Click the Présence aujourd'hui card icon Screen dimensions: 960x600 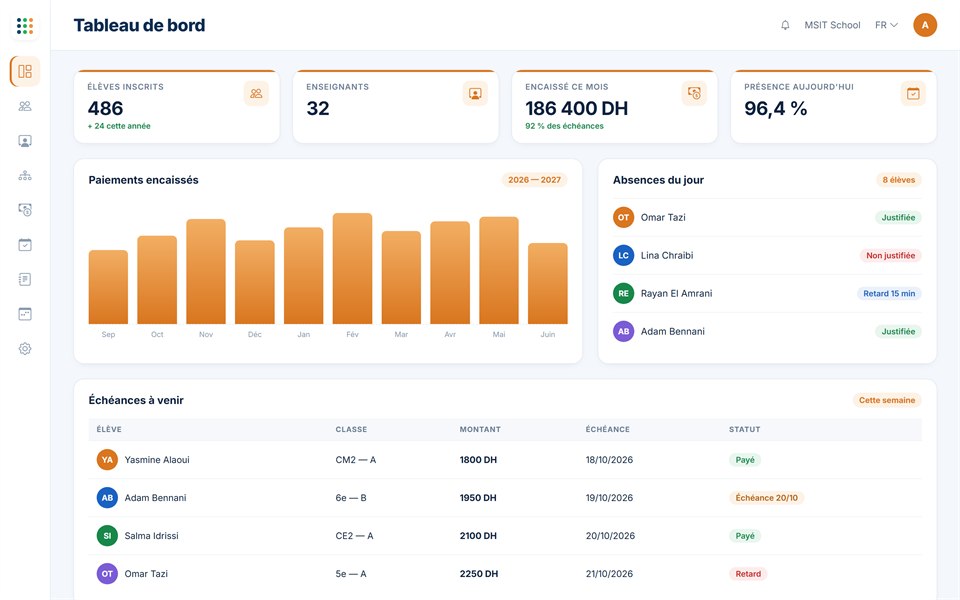(x=913, y=94)
